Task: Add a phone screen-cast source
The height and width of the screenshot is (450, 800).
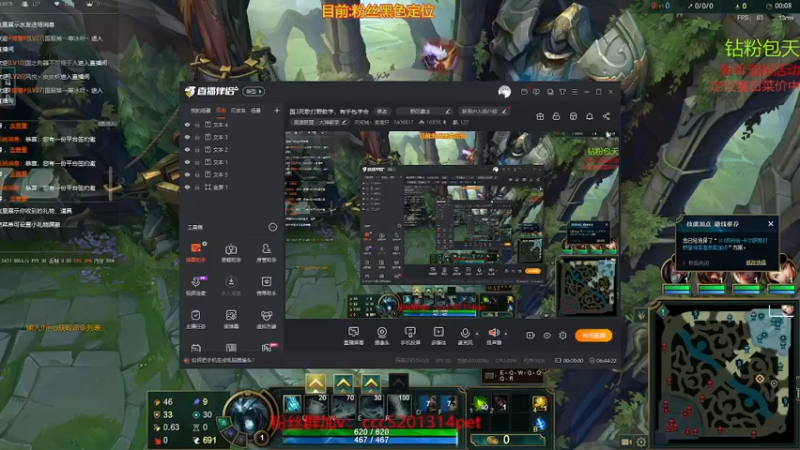Action: pos(410,336)
